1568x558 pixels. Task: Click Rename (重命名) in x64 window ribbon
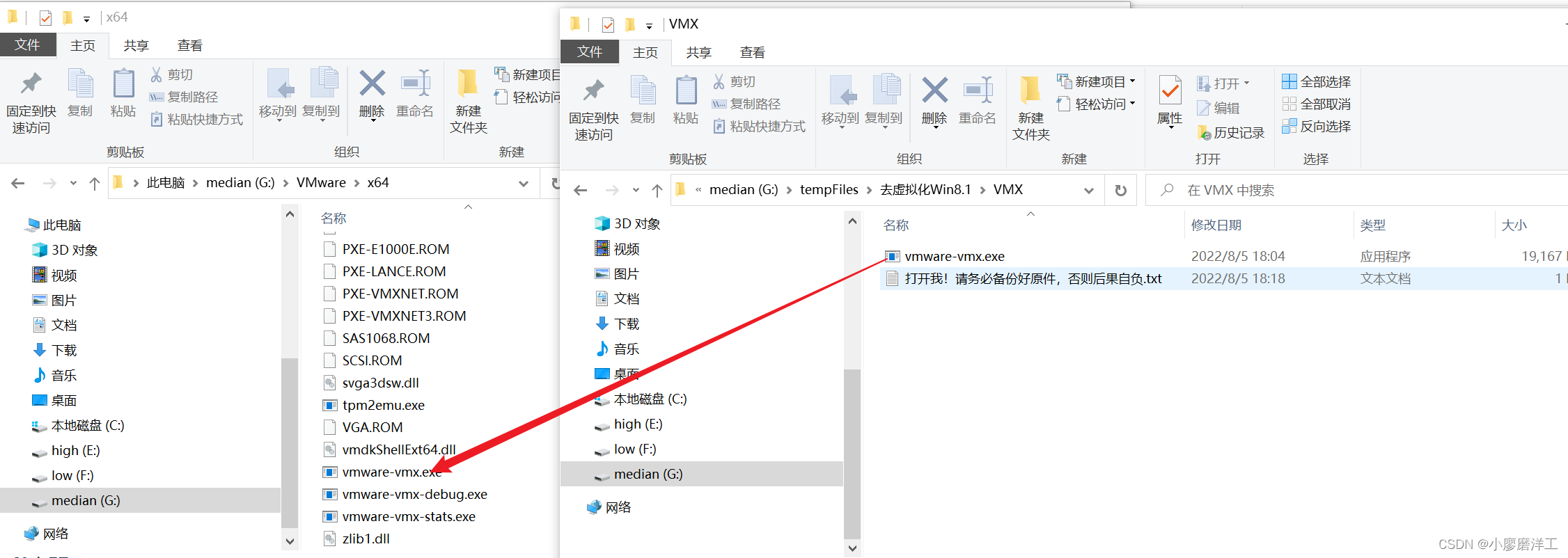(x=415, y=95)
